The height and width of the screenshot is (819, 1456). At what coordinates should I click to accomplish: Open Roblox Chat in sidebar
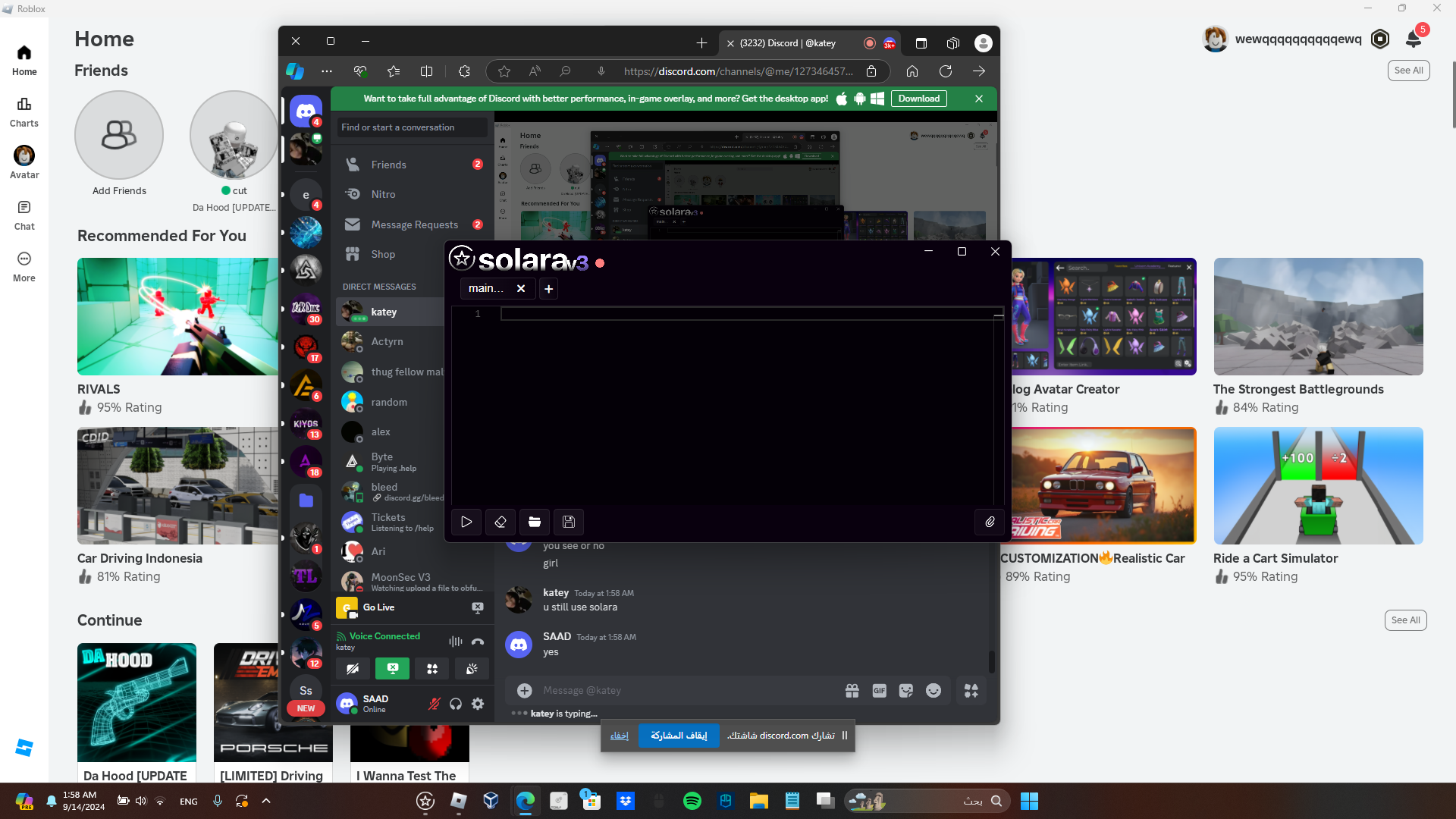point(24,215)
